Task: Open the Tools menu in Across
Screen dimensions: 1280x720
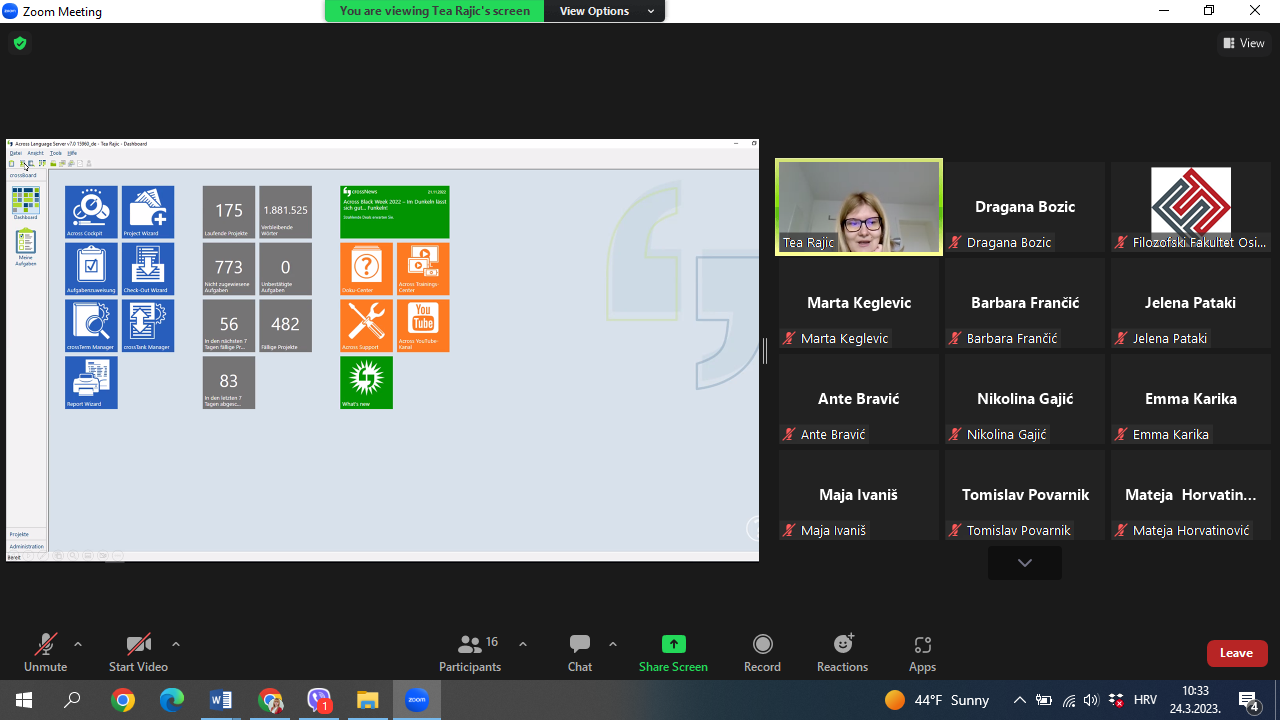Action: 56,153
